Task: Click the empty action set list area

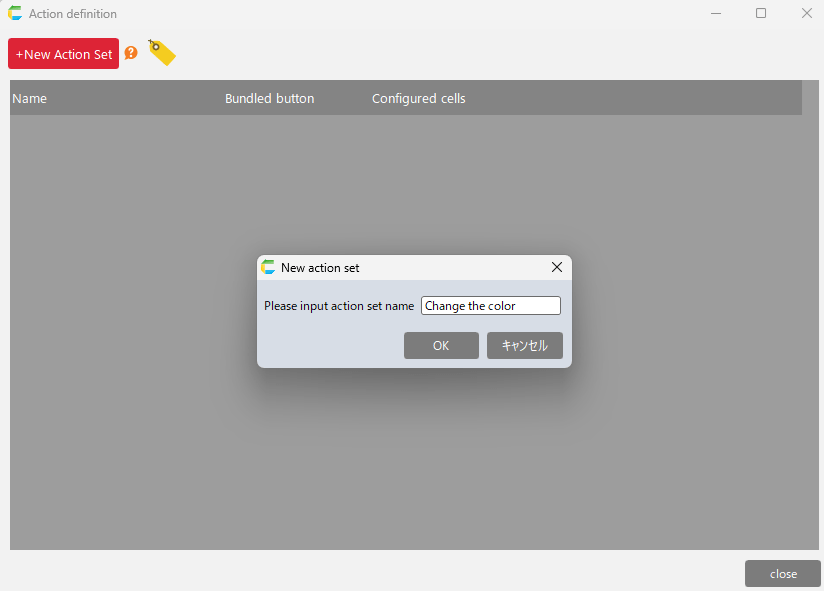Action: (x=400, y=460)
